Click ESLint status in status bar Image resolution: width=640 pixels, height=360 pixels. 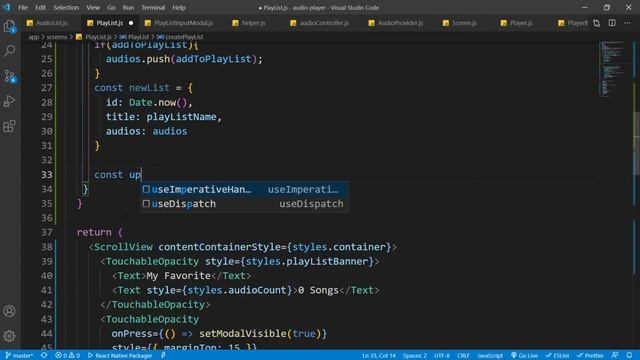pos(557,356)
